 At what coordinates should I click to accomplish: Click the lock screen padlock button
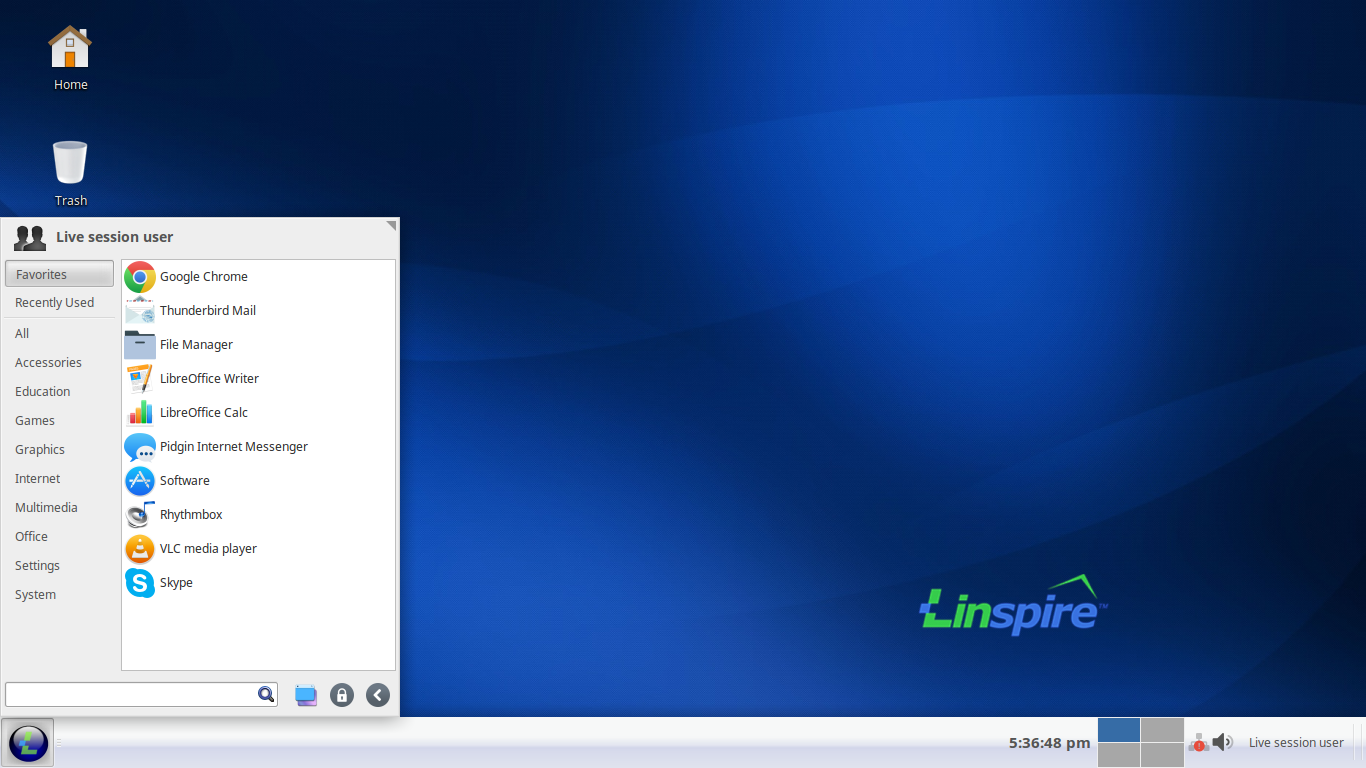[x=342, y=695]
